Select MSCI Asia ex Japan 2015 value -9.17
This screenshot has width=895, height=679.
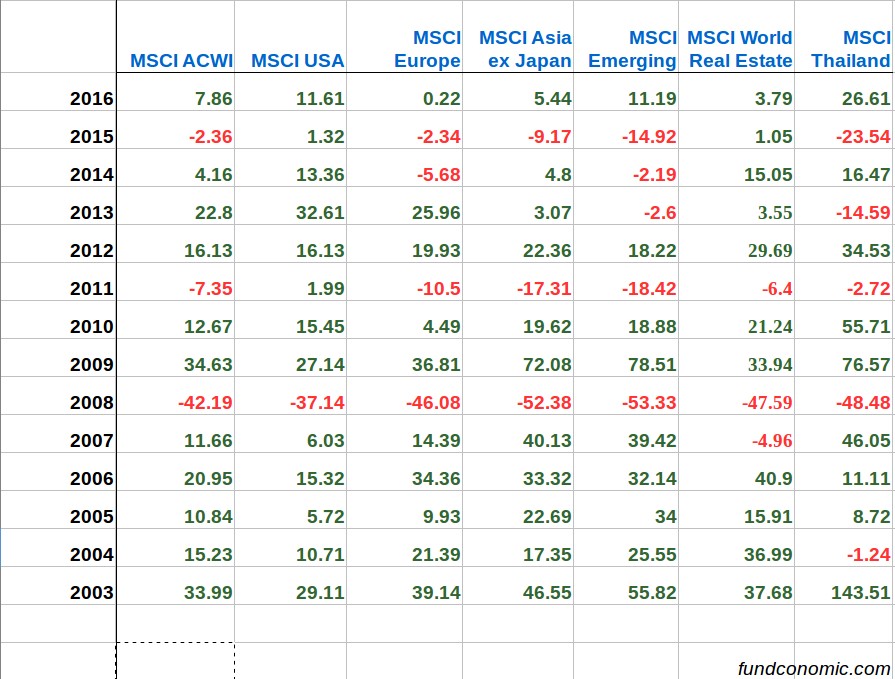549,137
